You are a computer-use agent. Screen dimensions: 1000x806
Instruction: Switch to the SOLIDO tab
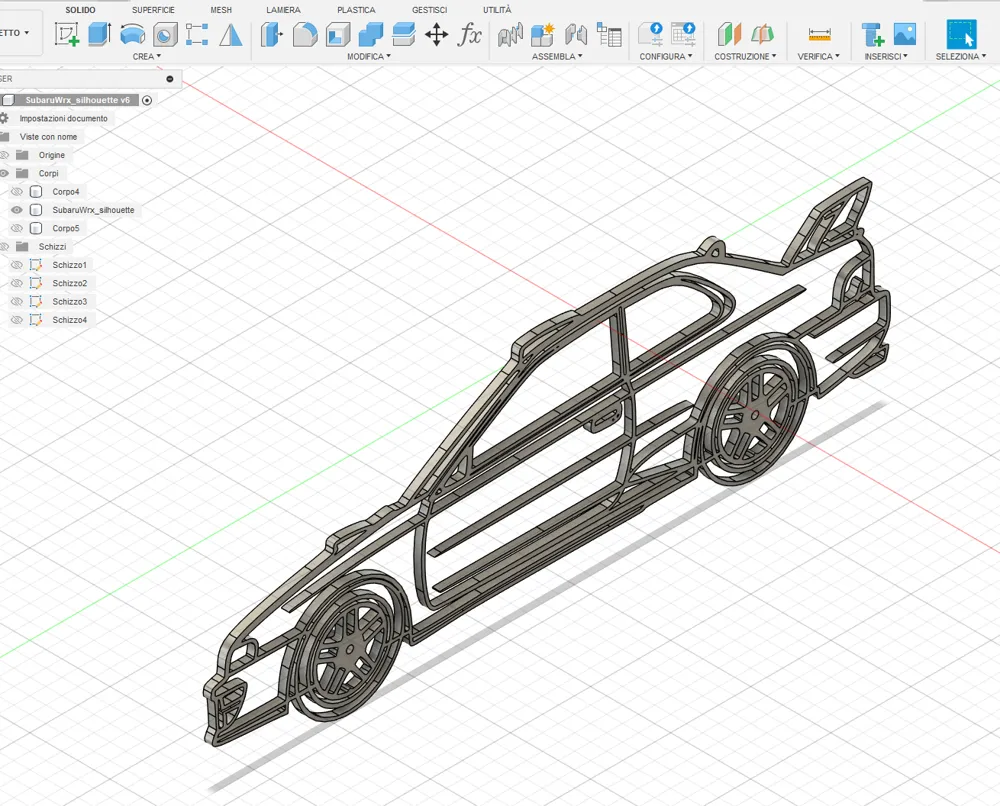pyautogui.click(x=80, y=10)
